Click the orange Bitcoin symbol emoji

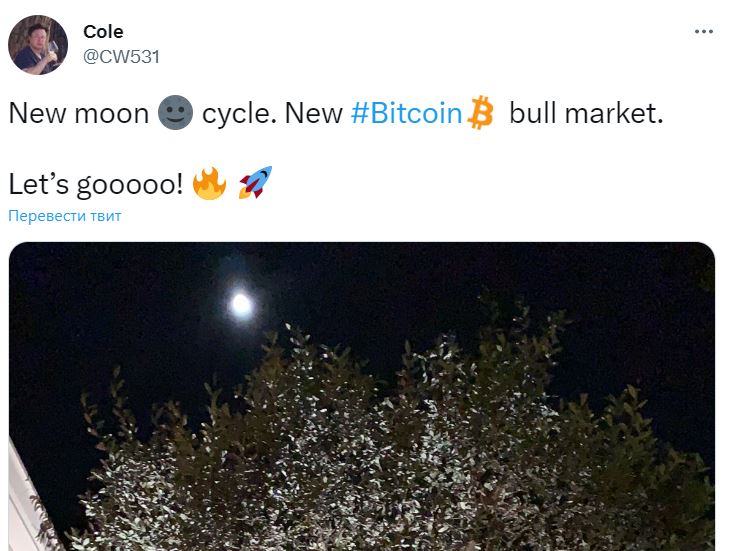point(480,113)
